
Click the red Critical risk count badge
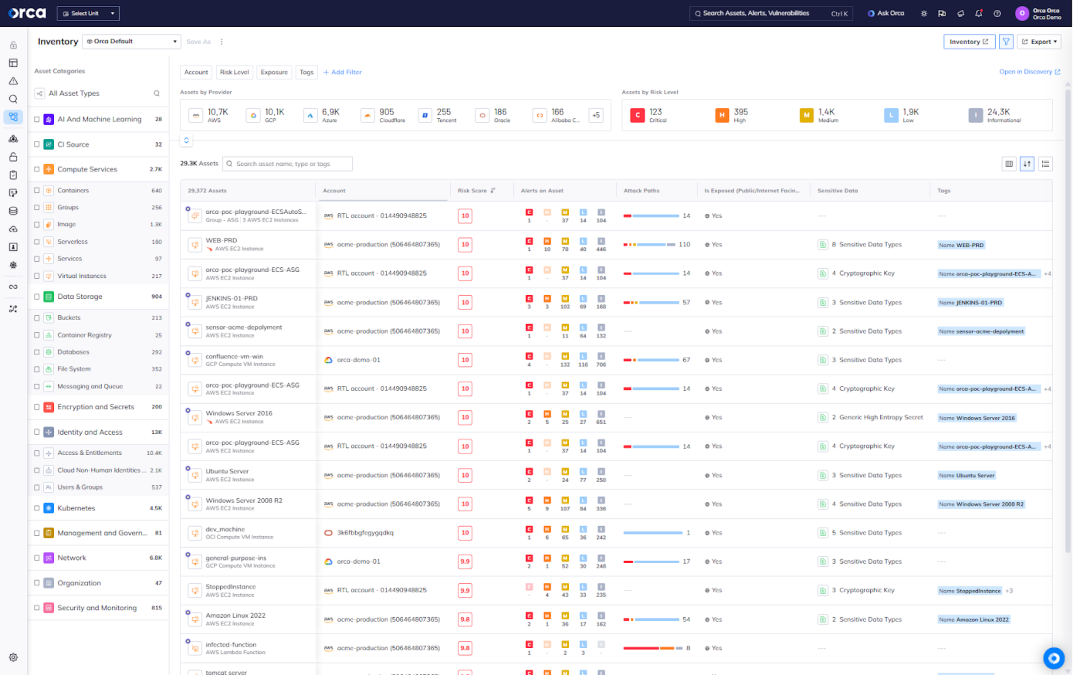click(639, 116)
